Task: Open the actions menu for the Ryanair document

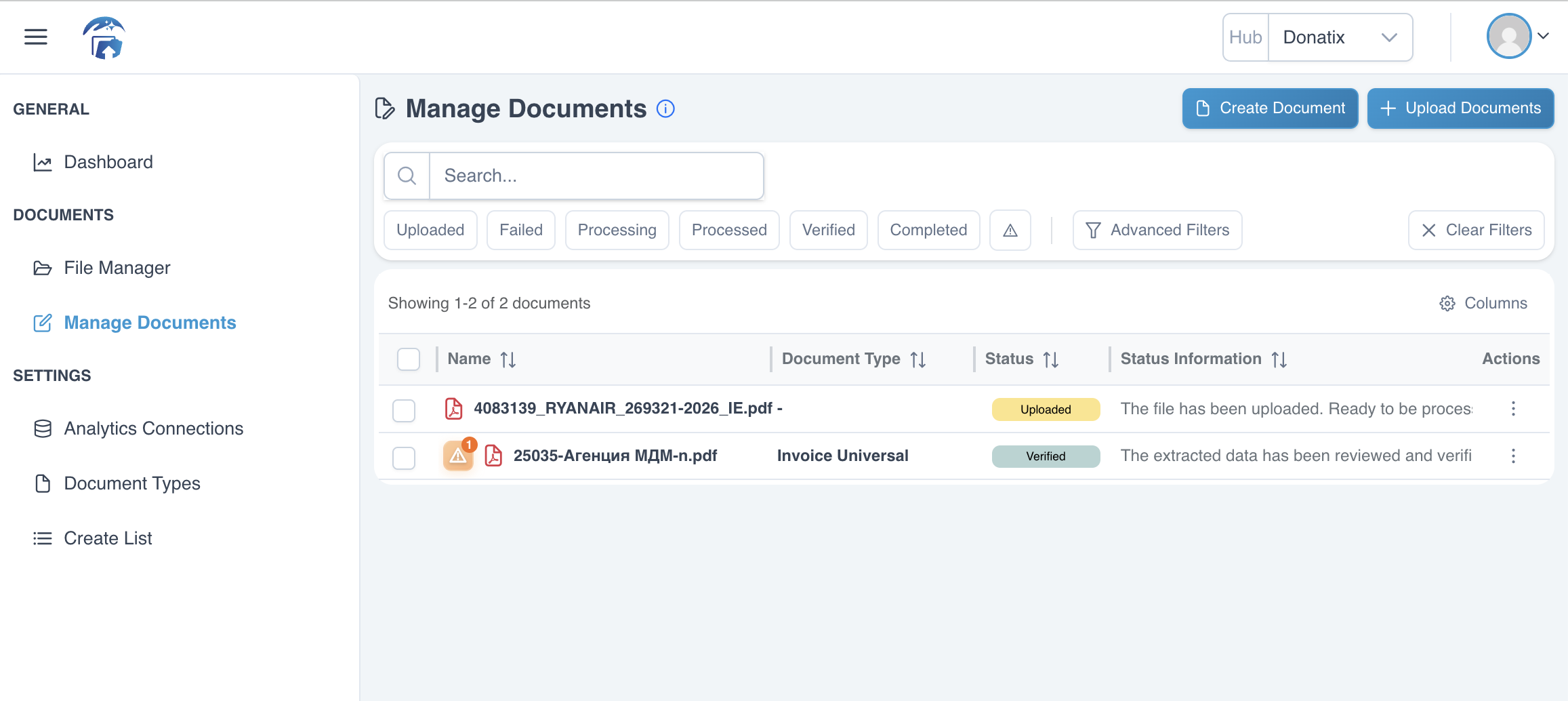Action: pyautogui.click(x=1514, y=409)
